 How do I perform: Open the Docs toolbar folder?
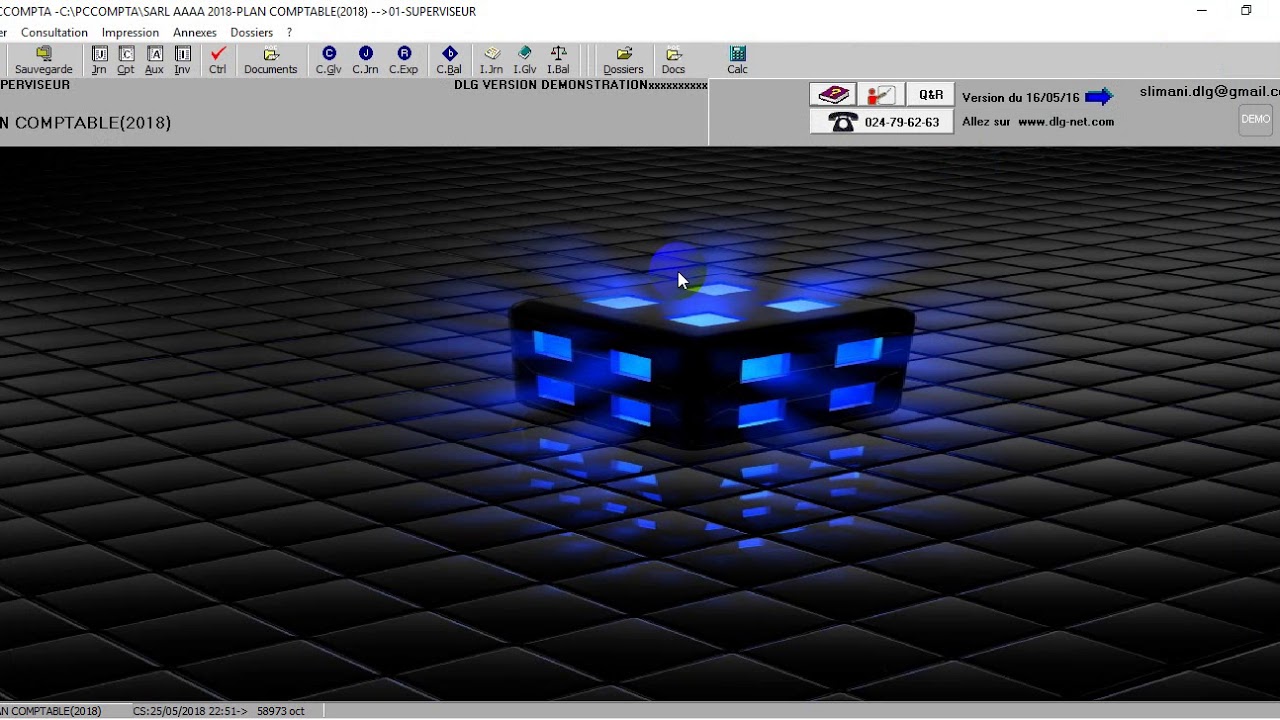click(x=673, y=60)
